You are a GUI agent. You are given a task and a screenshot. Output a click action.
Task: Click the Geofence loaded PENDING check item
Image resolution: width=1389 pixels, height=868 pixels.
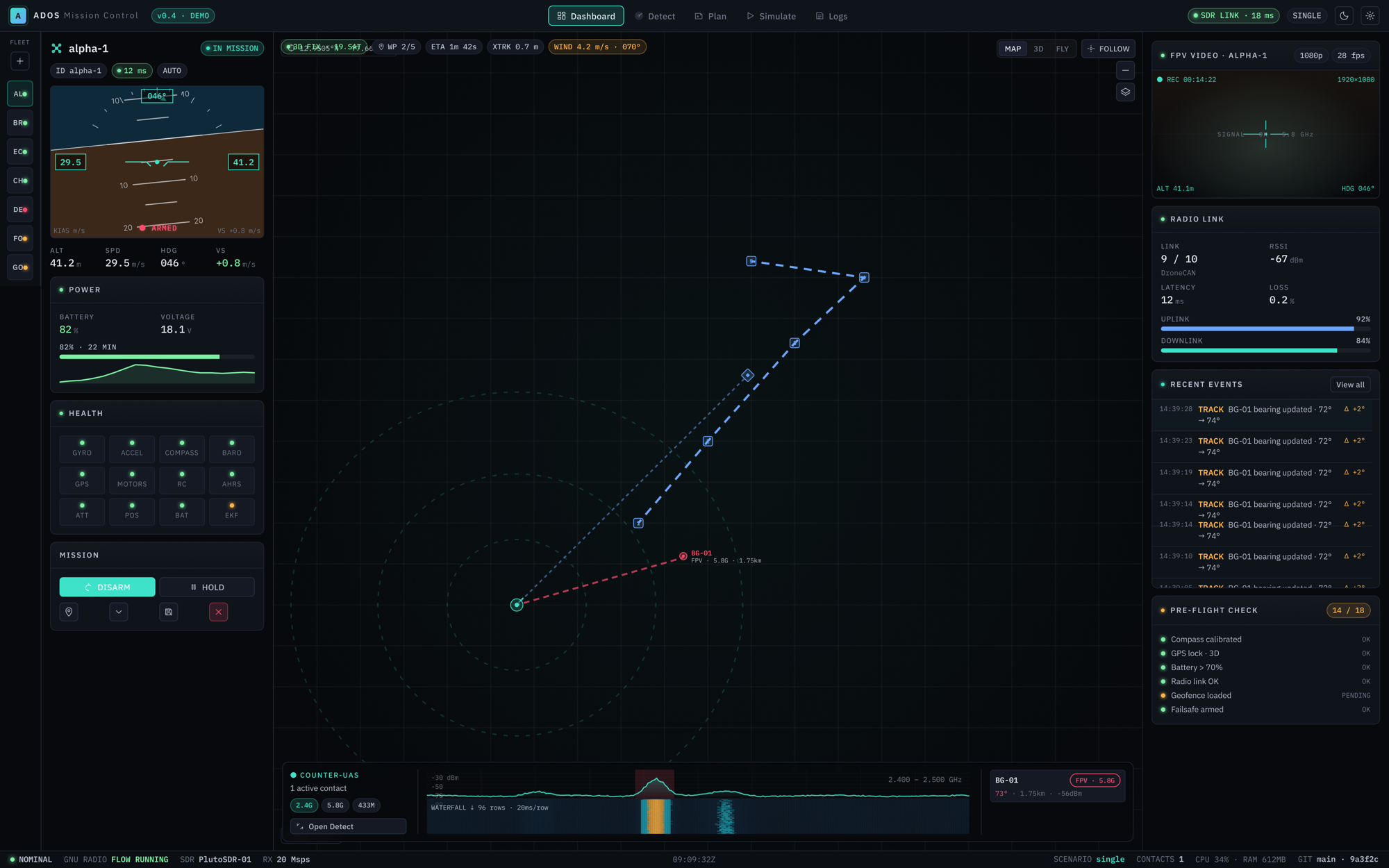point(1265,695)
